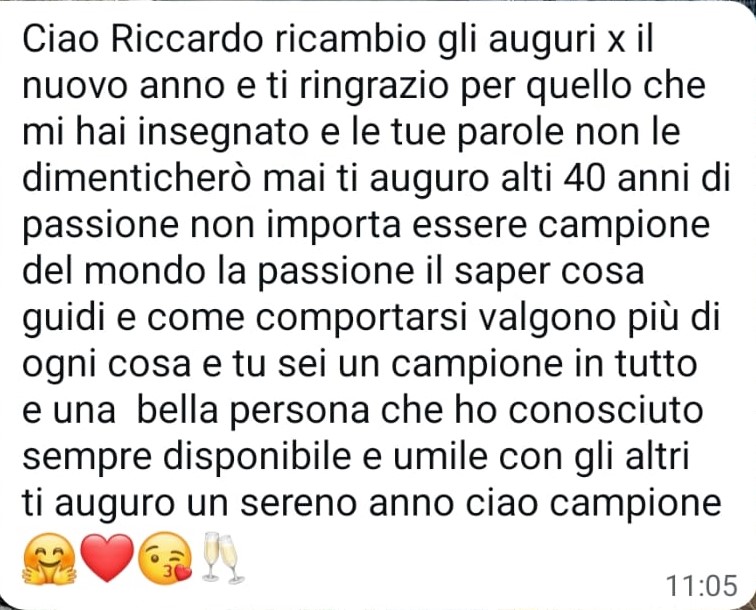756x610 pixels.
Task: Tap the clinking champagne glasses emoji
Action: [x=222, y=558]
